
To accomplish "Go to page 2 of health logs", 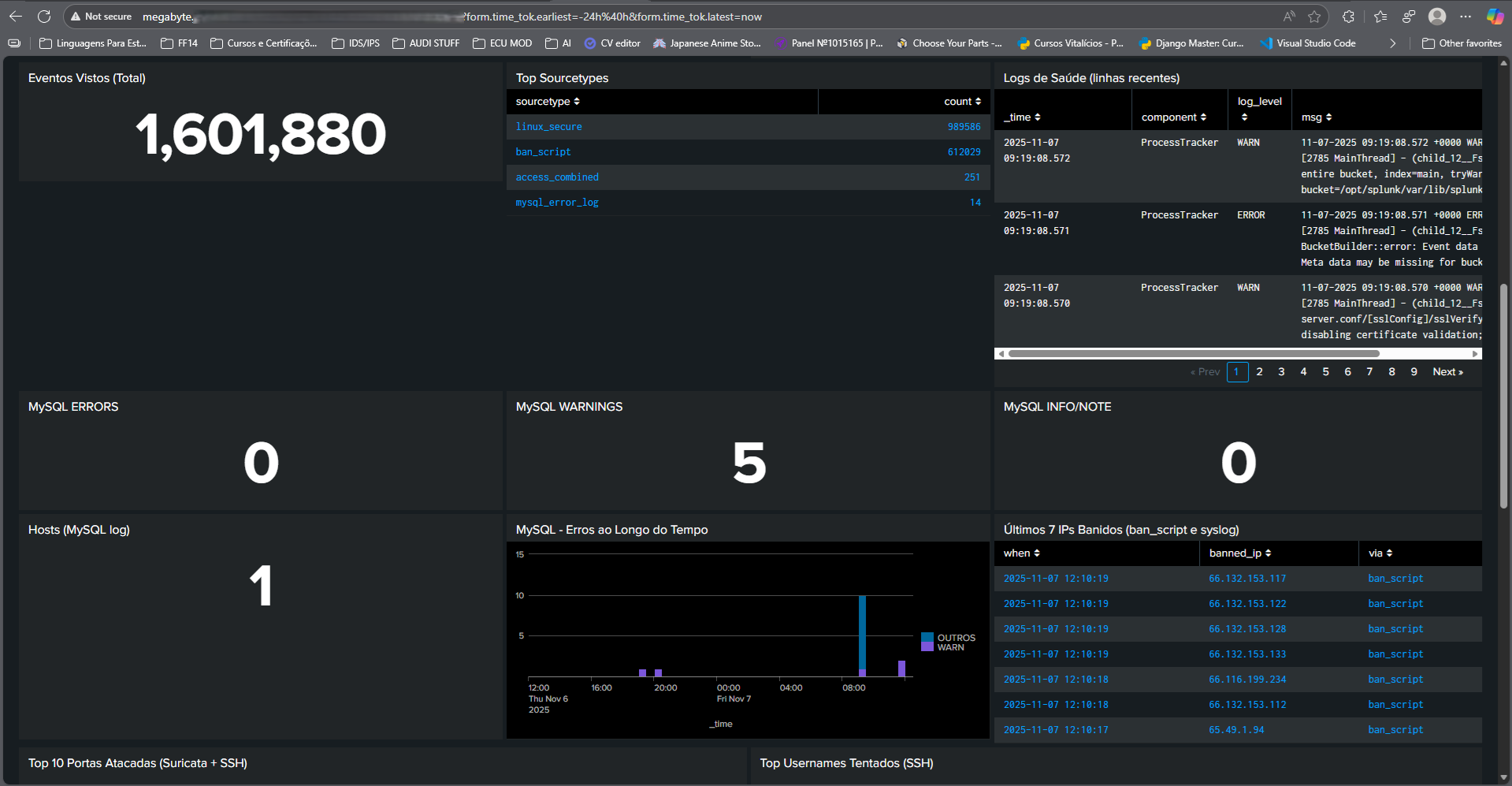I will pos(1260,372).
